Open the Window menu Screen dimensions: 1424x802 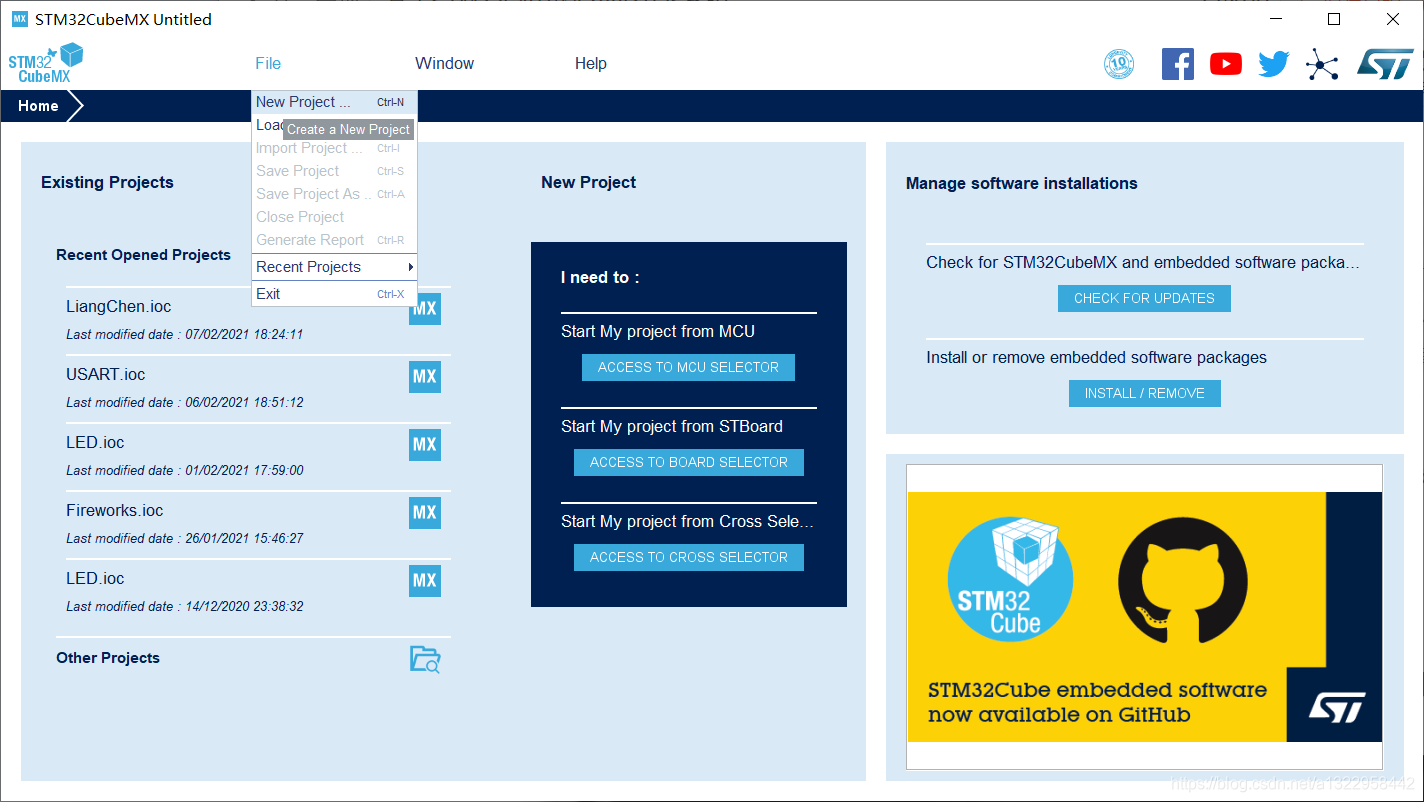445,63
